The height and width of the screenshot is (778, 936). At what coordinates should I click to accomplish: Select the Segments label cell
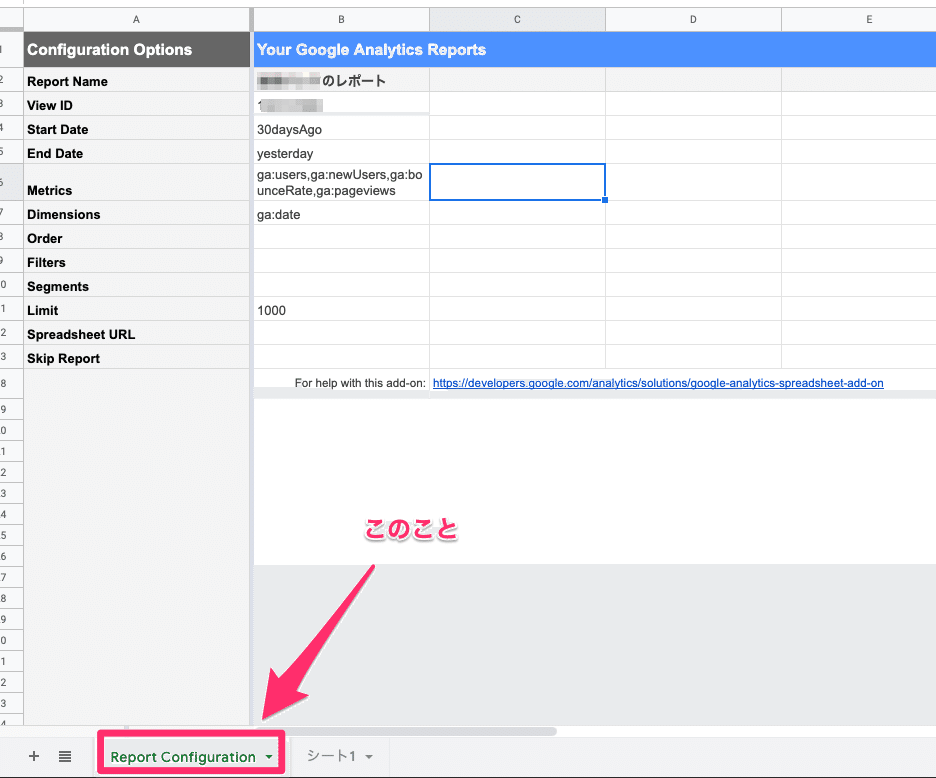click(x=137, y=285)
